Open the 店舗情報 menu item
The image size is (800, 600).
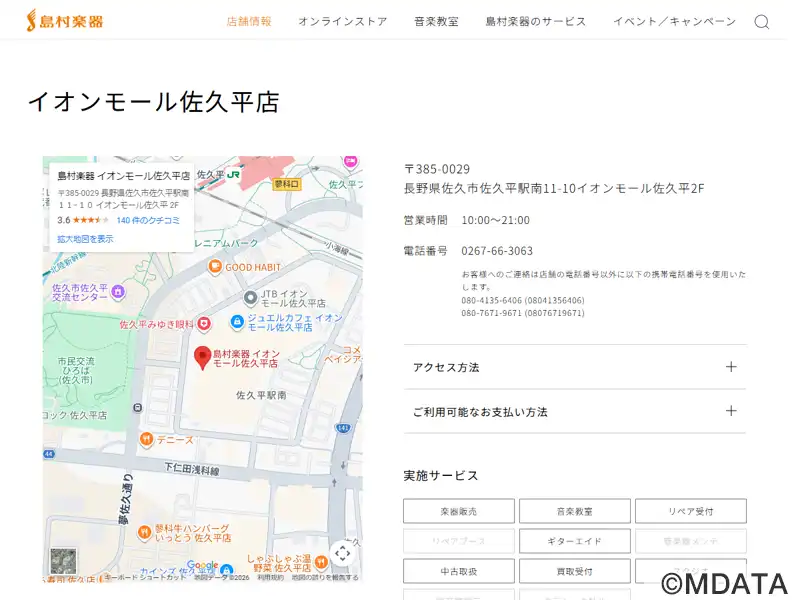click(x=248, y=21)
